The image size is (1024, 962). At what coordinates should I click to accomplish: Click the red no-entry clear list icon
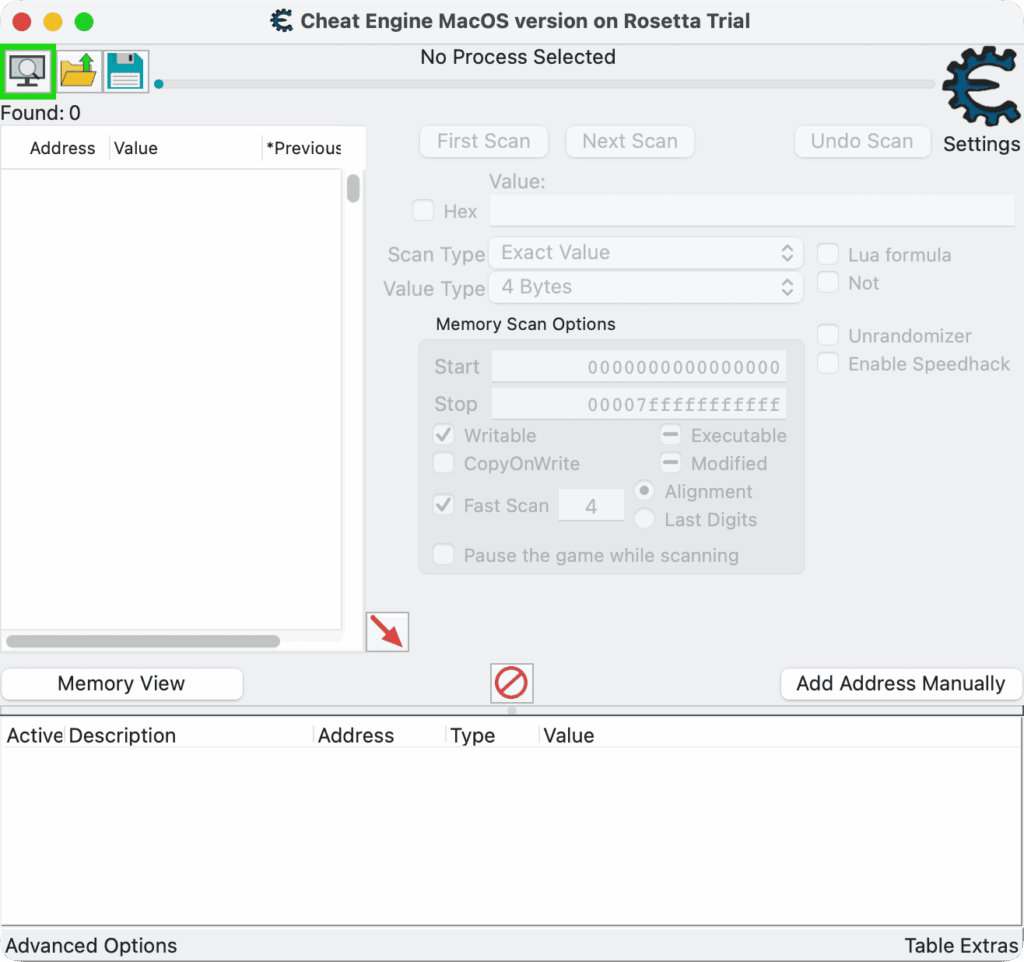(x=512, y=683)
